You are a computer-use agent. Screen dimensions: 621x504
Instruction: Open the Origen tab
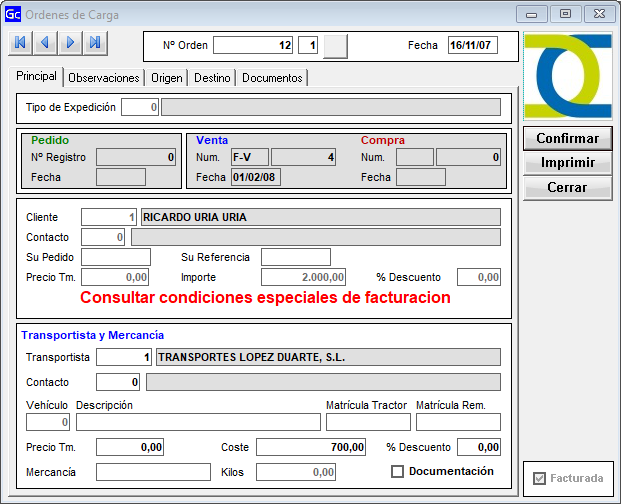click(167, 78)
